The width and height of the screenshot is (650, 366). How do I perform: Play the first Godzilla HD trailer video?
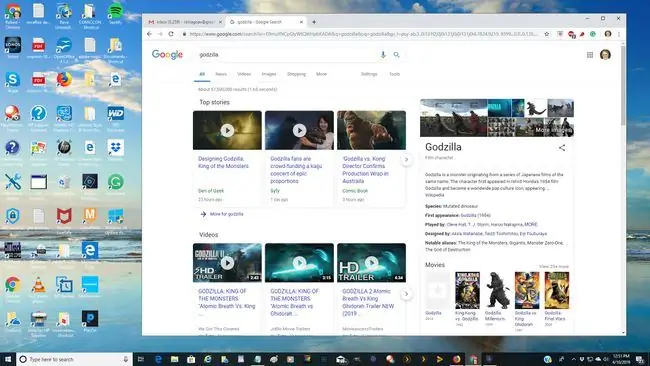click(x=227, y=263)
